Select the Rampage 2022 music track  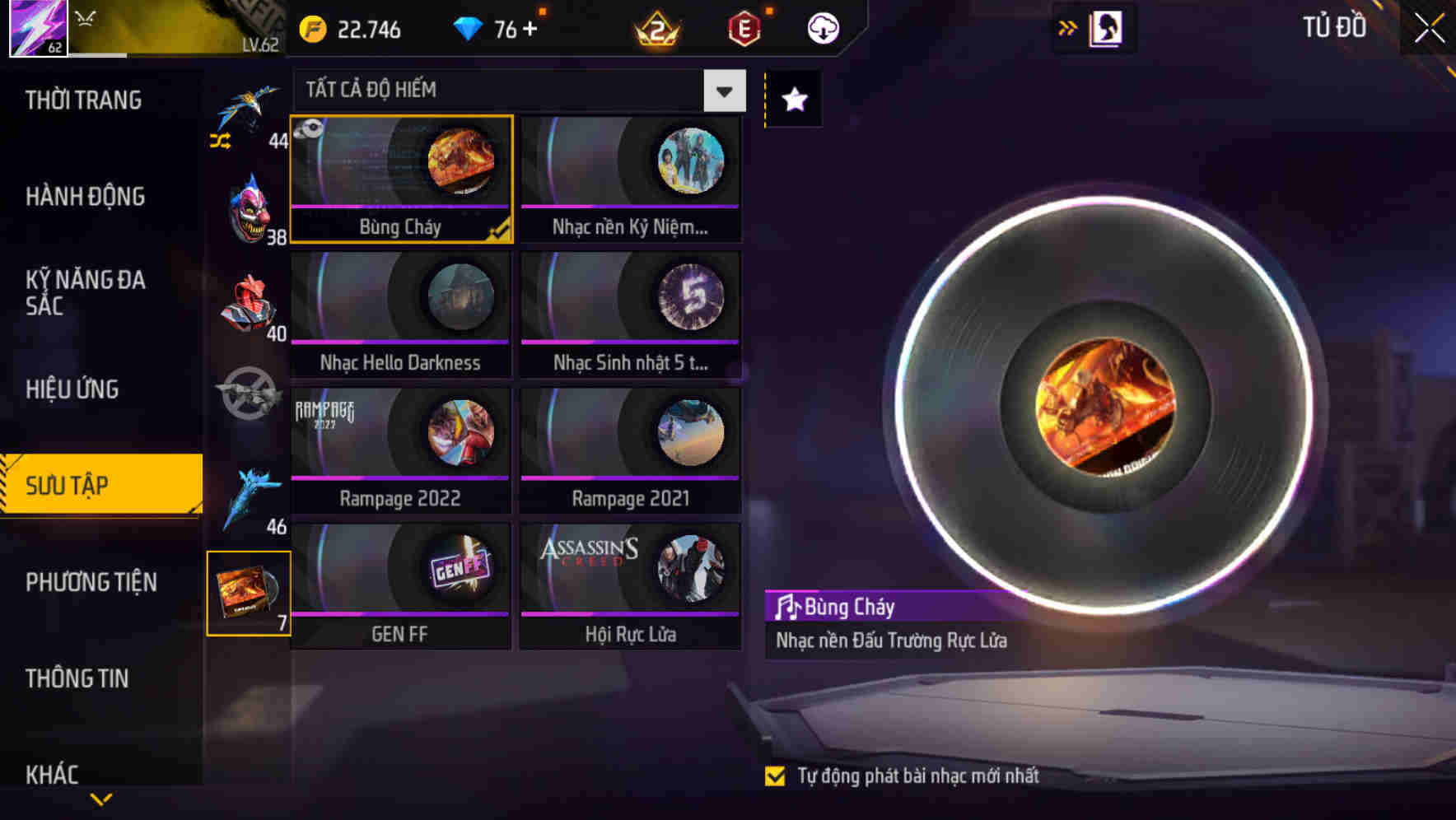pyautogui.click(x=401, y=450)
